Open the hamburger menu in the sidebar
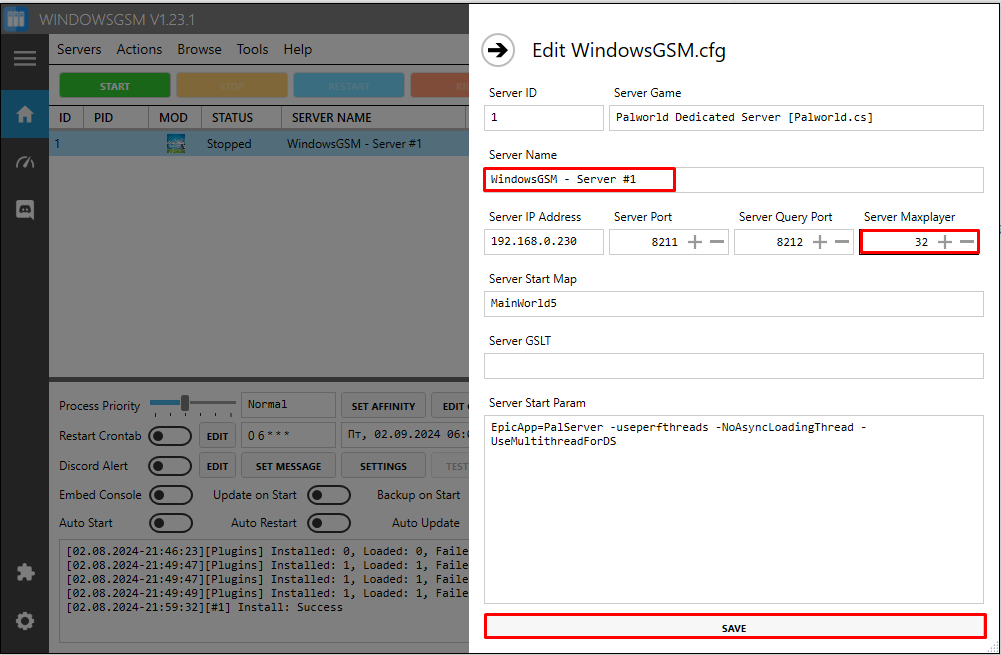Viewport: 1001px width, 655px height. tap(24, 59)
